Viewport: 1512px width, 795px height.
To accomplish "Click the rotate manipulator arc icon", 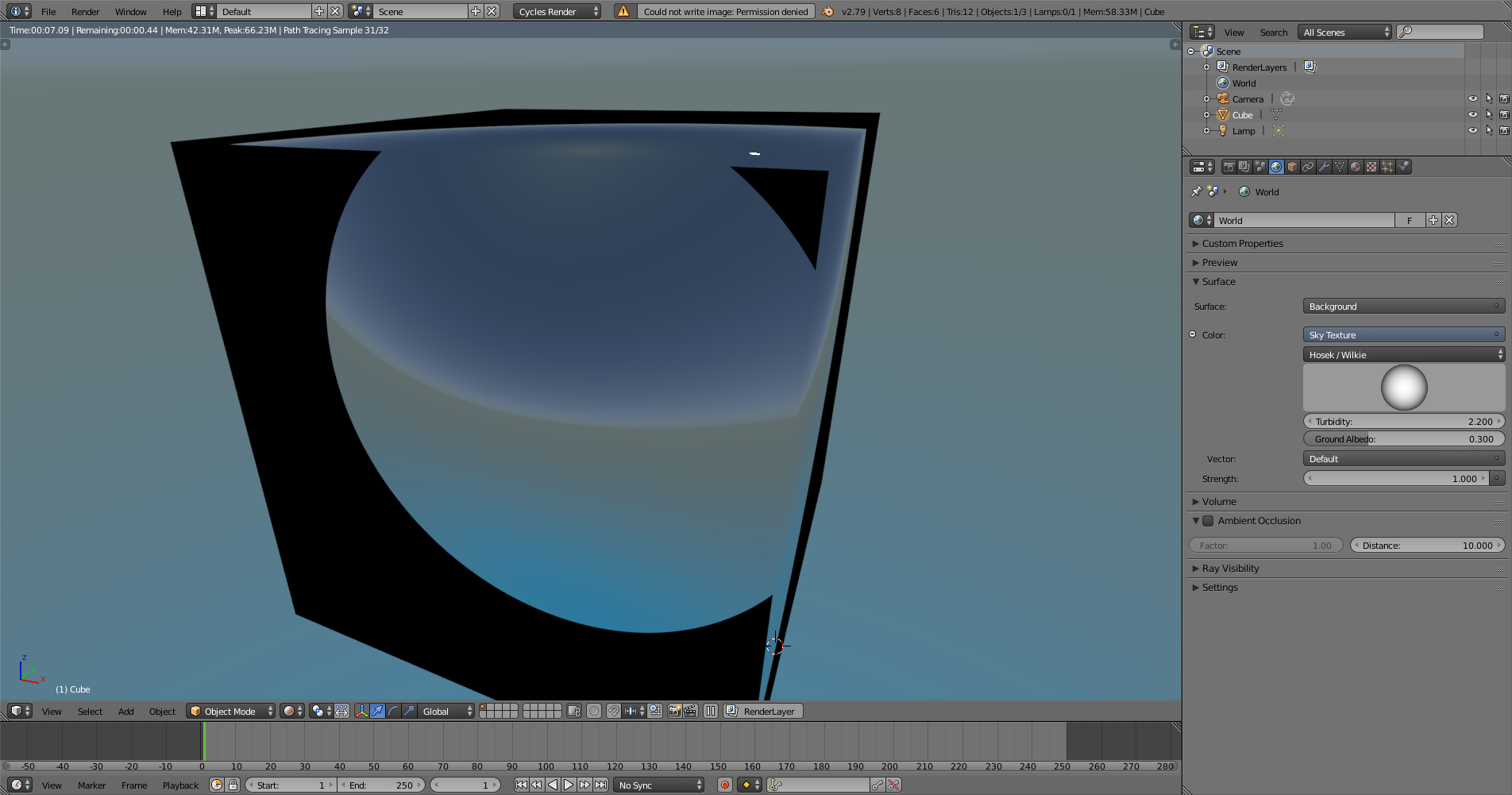I will pos(393,711).
